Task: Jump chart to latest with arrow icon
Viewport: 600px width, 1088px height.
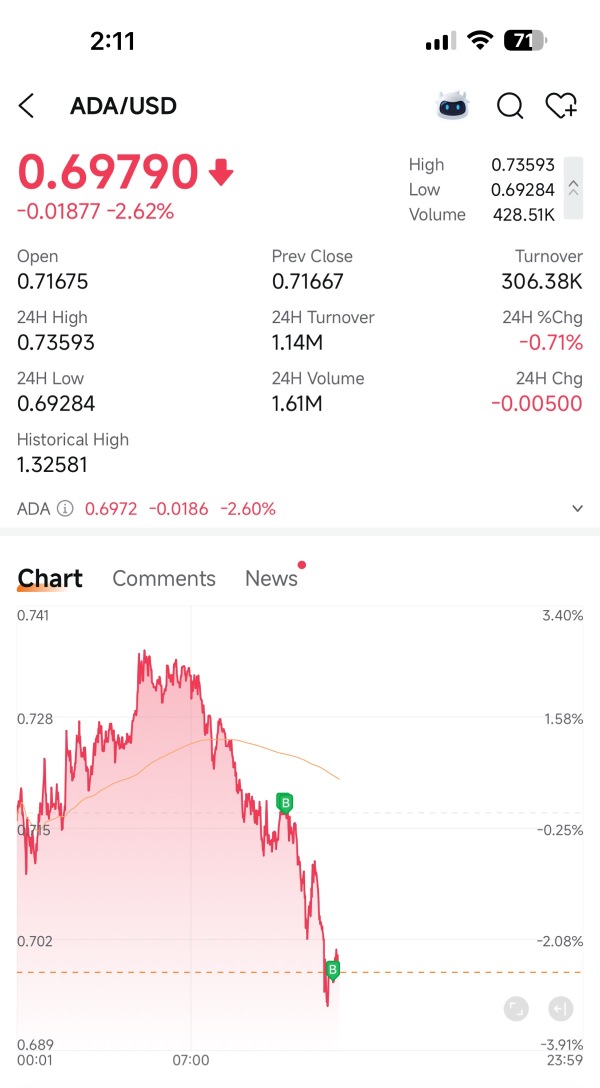Action: click(x=561, y=1009)
